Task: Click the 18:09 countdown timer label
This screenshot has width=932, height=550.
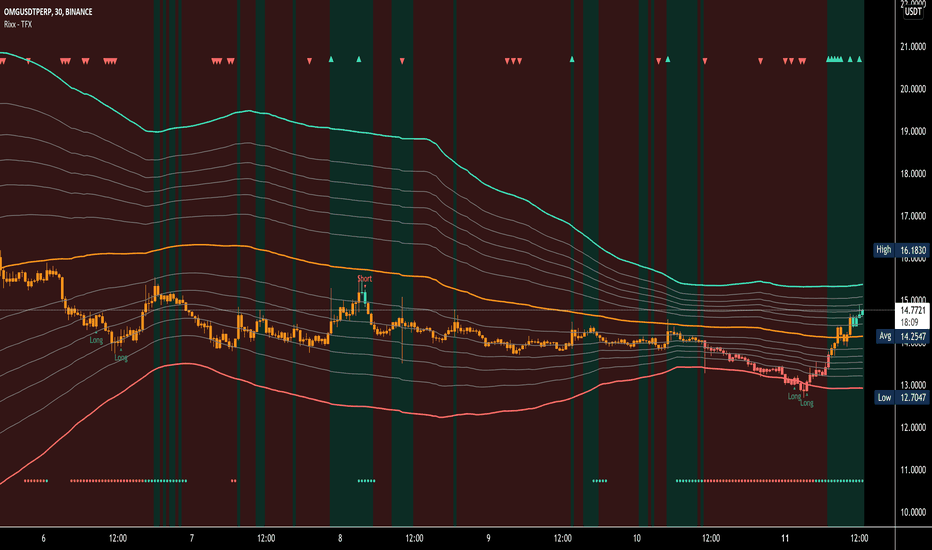Action: (909, 322)
